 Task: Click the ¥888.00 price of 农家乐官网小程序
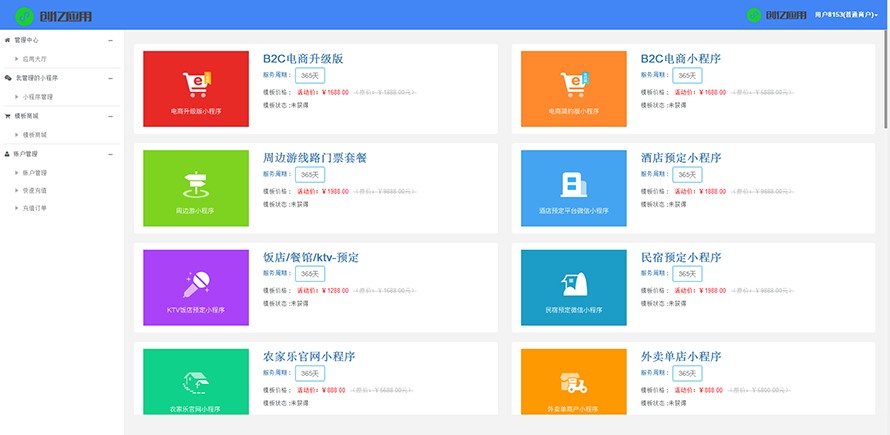(x=334, y=390)
